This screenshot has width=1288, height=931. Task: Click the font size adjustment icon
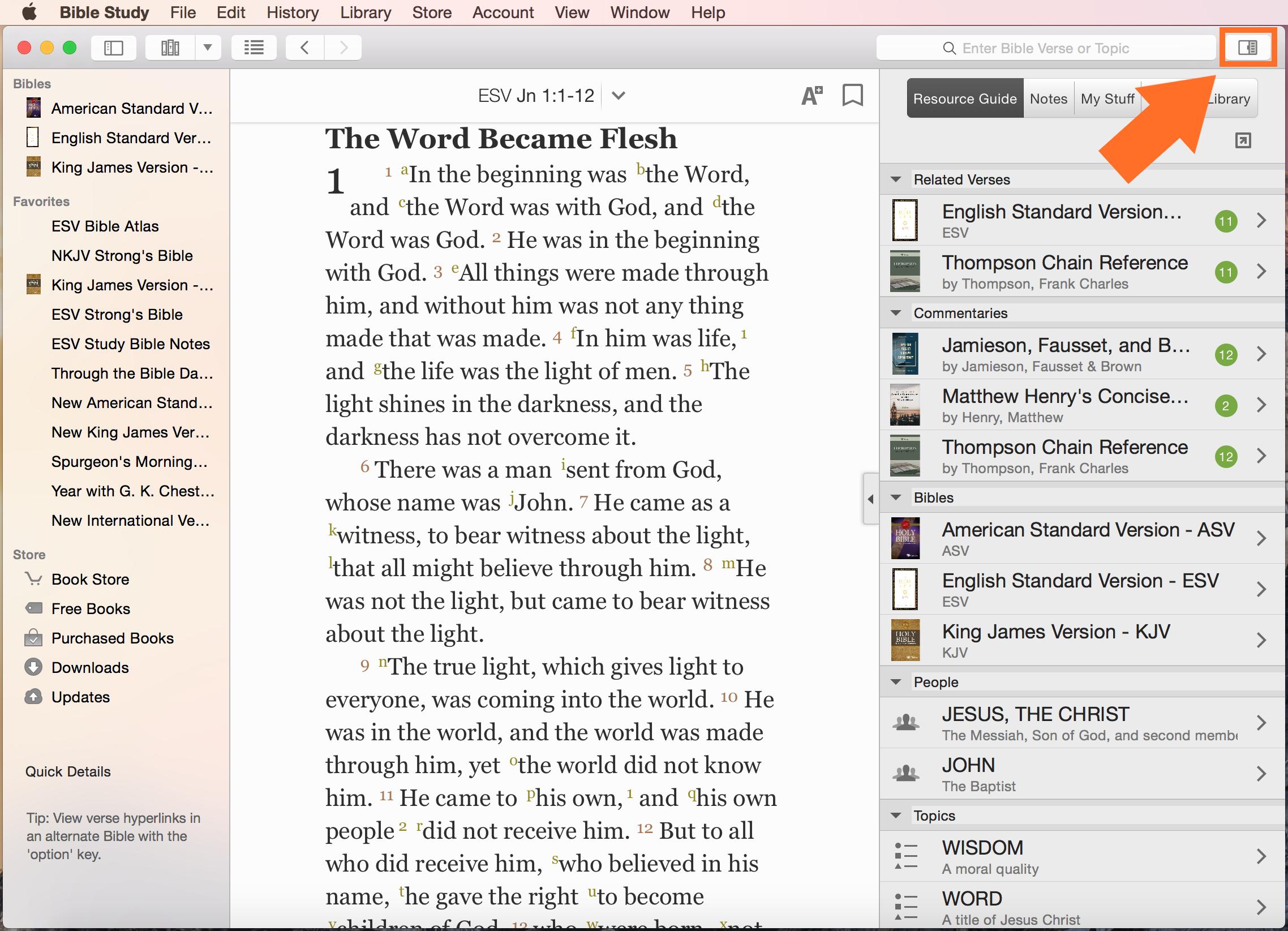click(x=812, y=96)
